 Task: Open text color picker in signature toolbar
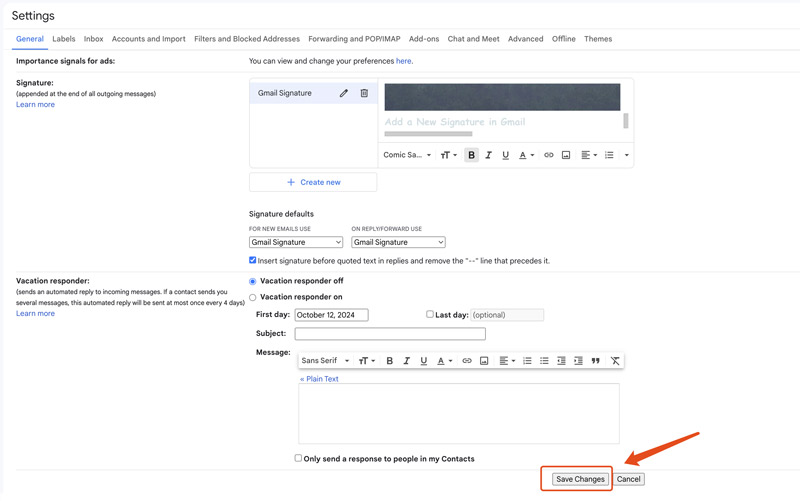pos(526,155)
